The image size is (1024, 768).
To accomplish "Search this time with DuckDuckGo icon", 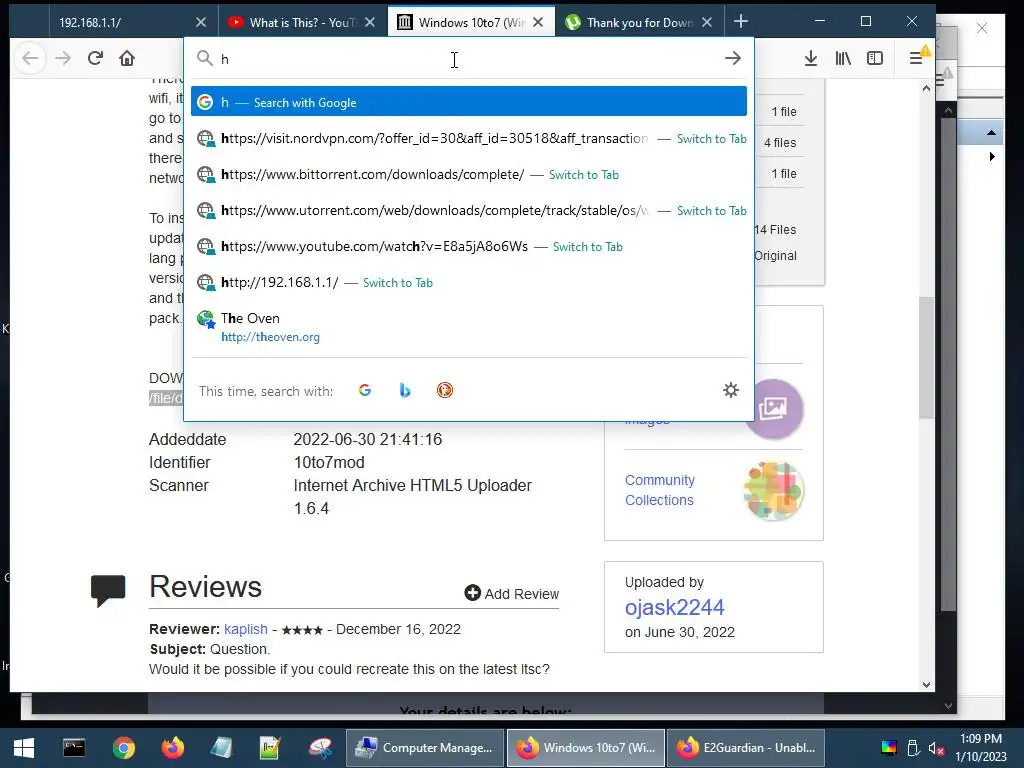I will pos(445,390).
